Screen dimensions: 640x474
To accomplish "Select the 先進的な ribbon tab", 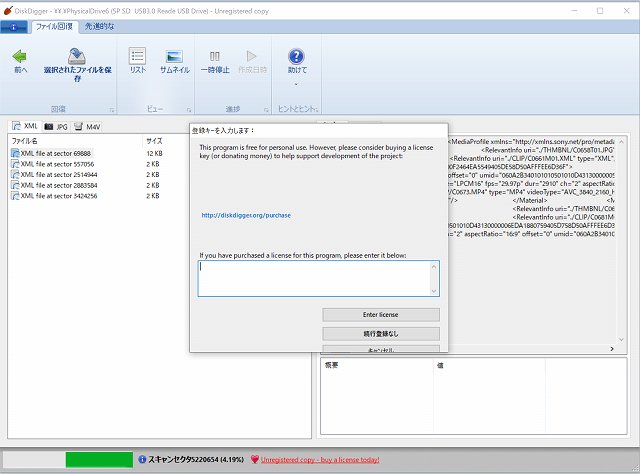I will coord(99,27).
